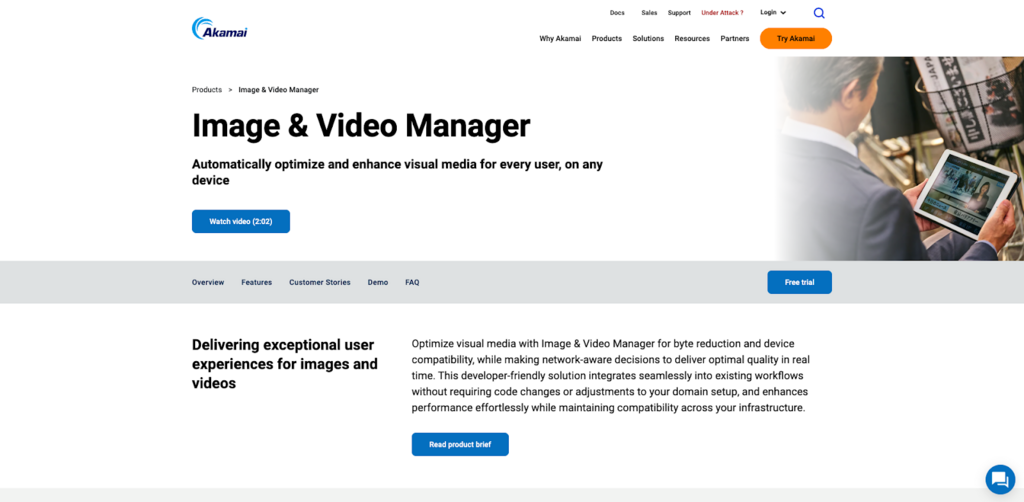Switch to the Features tab

click(x=256, y=282)
